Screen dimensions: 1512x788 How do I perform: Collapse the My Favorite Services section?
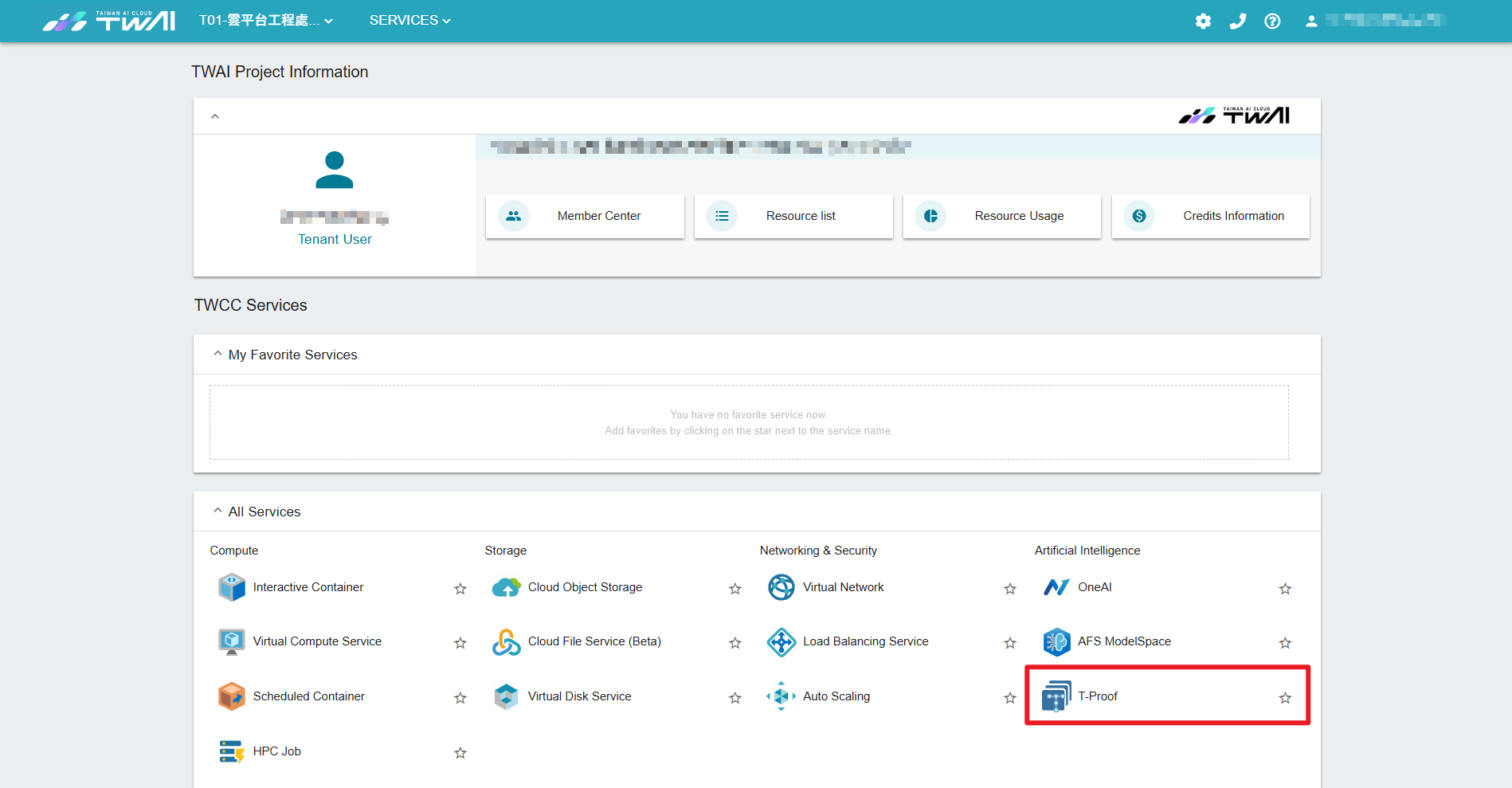click(x=217, y=354)
